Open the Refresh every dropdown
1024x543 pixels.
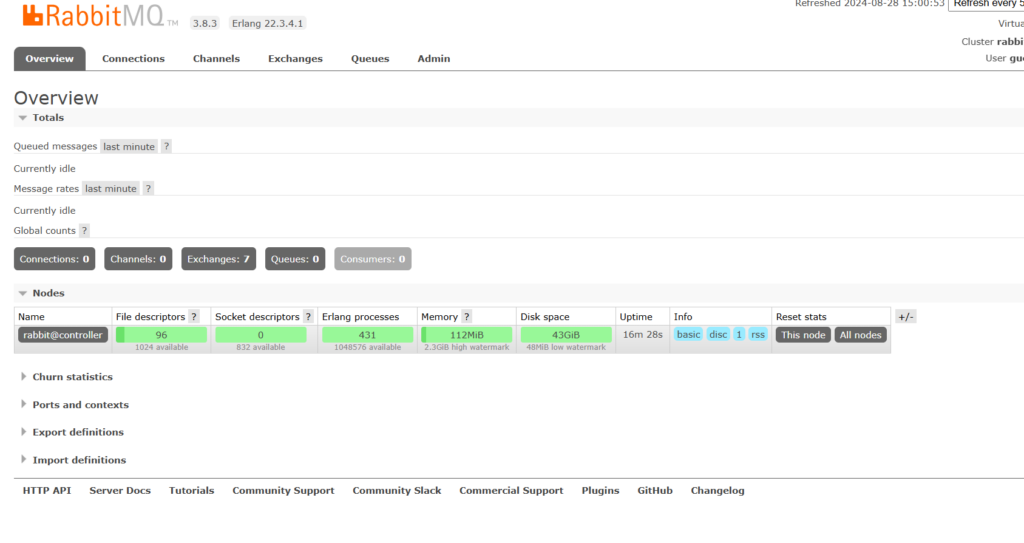pos(986,5)
